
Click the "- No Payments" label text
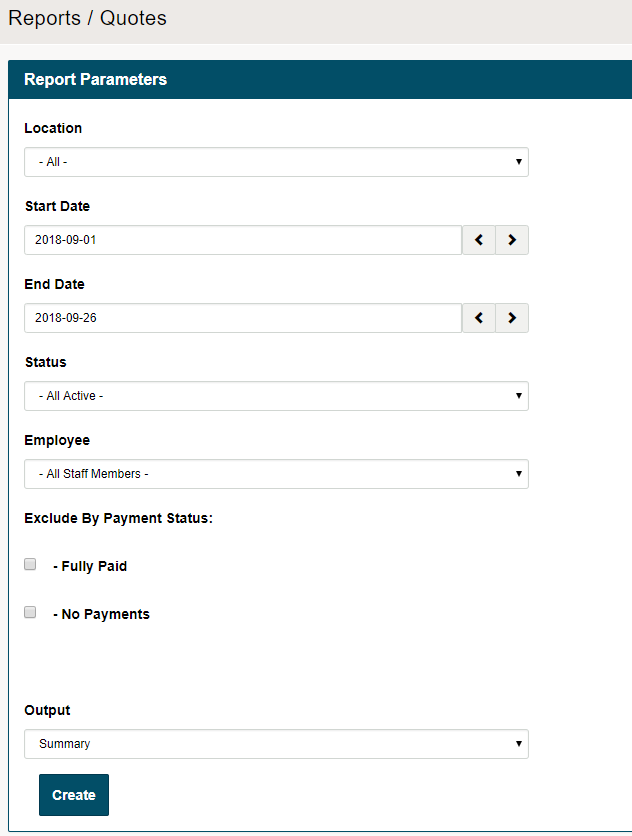(101, 614)
